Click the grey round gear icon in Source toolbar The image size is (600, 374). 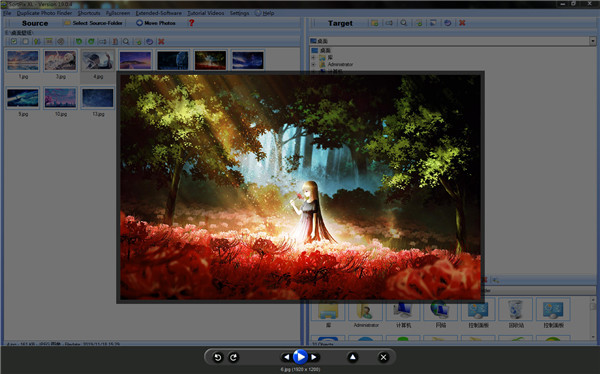(x=60, y=41)
